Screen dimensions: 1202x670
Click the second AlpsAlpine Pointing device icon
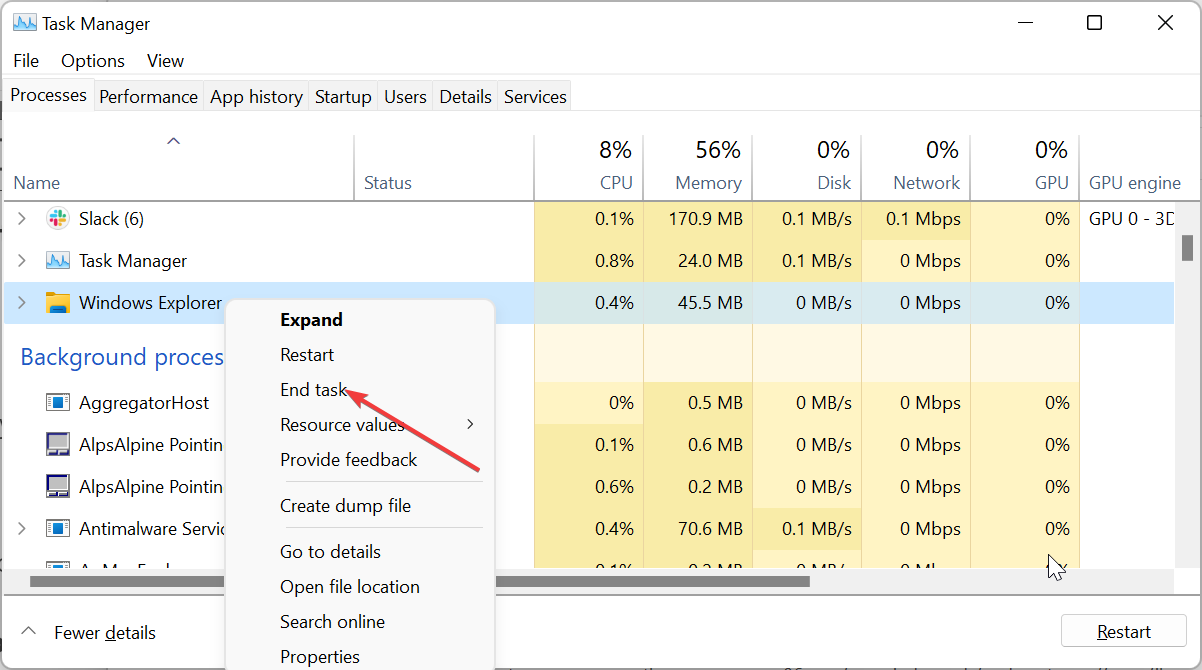57,486
